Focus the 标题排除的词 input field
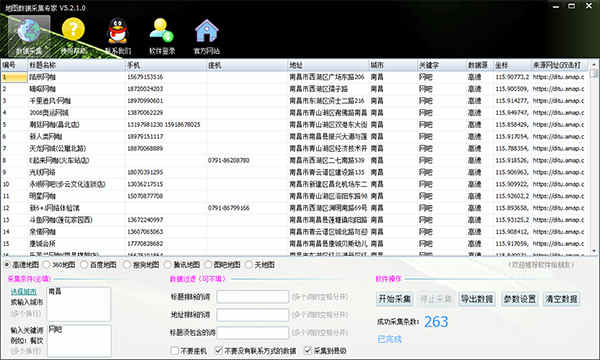The height and width of the screenshot is (360, 600). coord(253,297)
